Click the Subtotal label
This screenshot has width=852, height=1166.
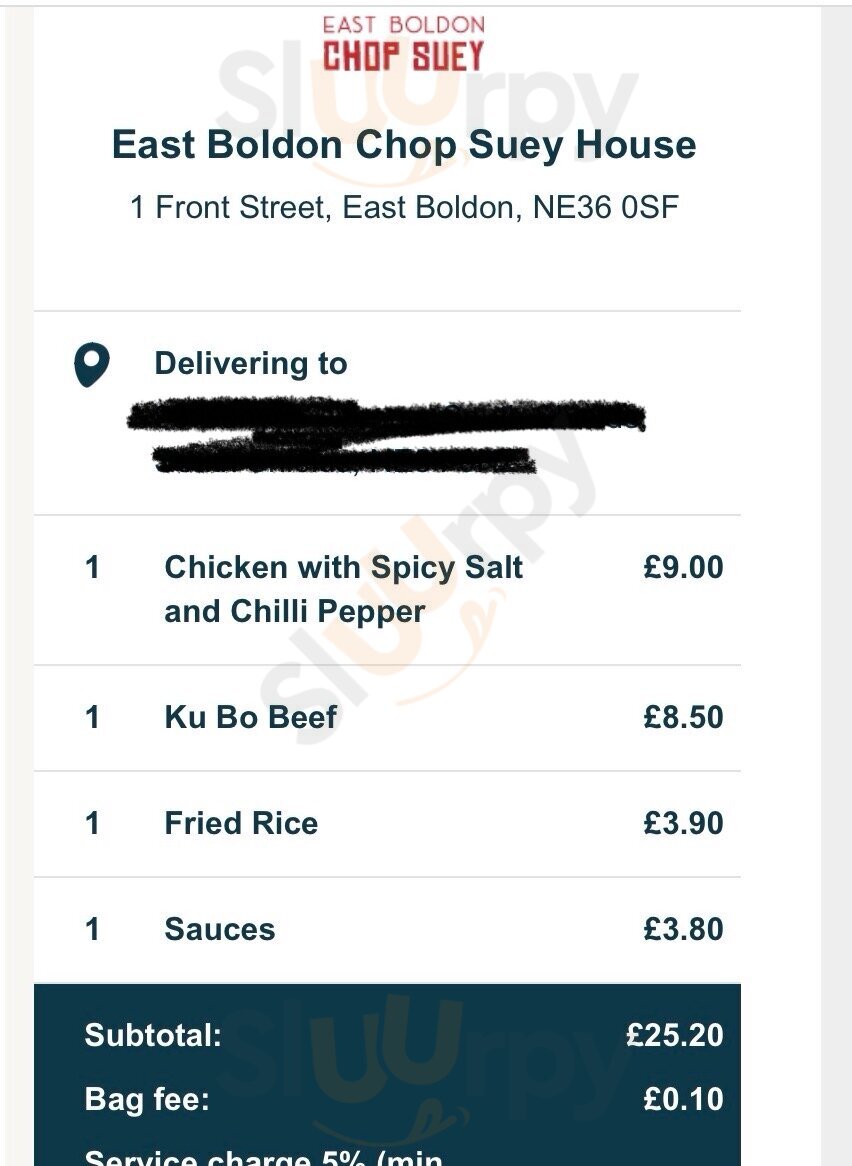153,1035
